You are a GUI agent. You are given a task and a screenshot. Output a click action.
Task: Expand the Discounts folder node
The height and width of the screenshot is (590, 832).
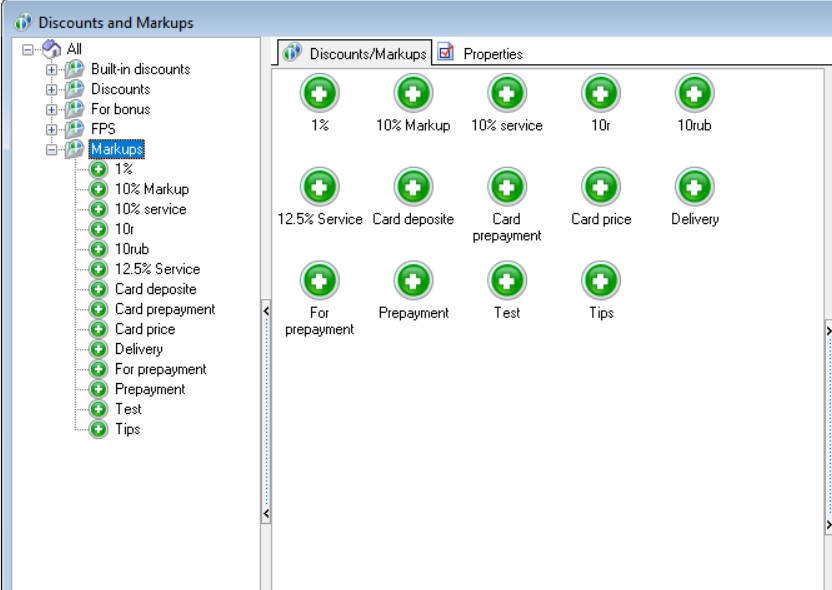(52, 90)
